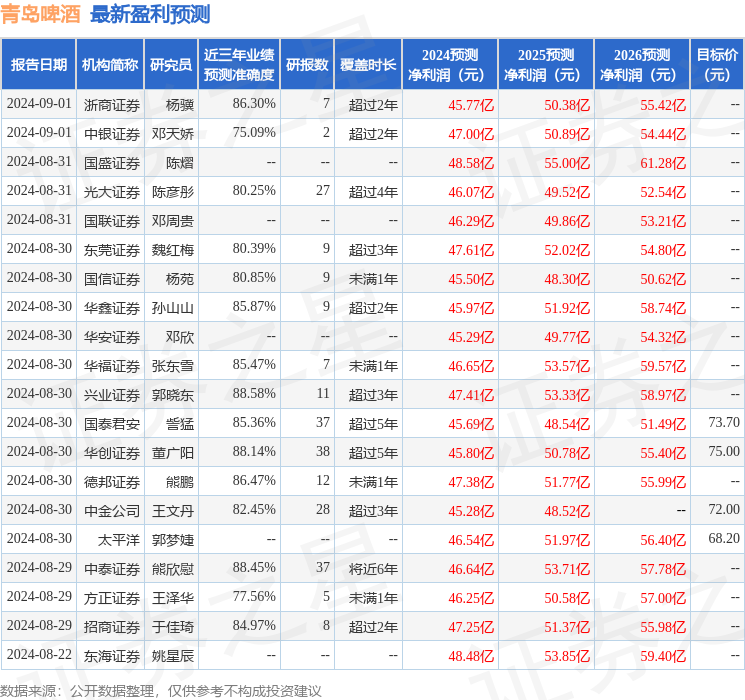Select the 中金公司 institution cell
The height and width of the screenshot is (700, 745).
click(112, 511)
